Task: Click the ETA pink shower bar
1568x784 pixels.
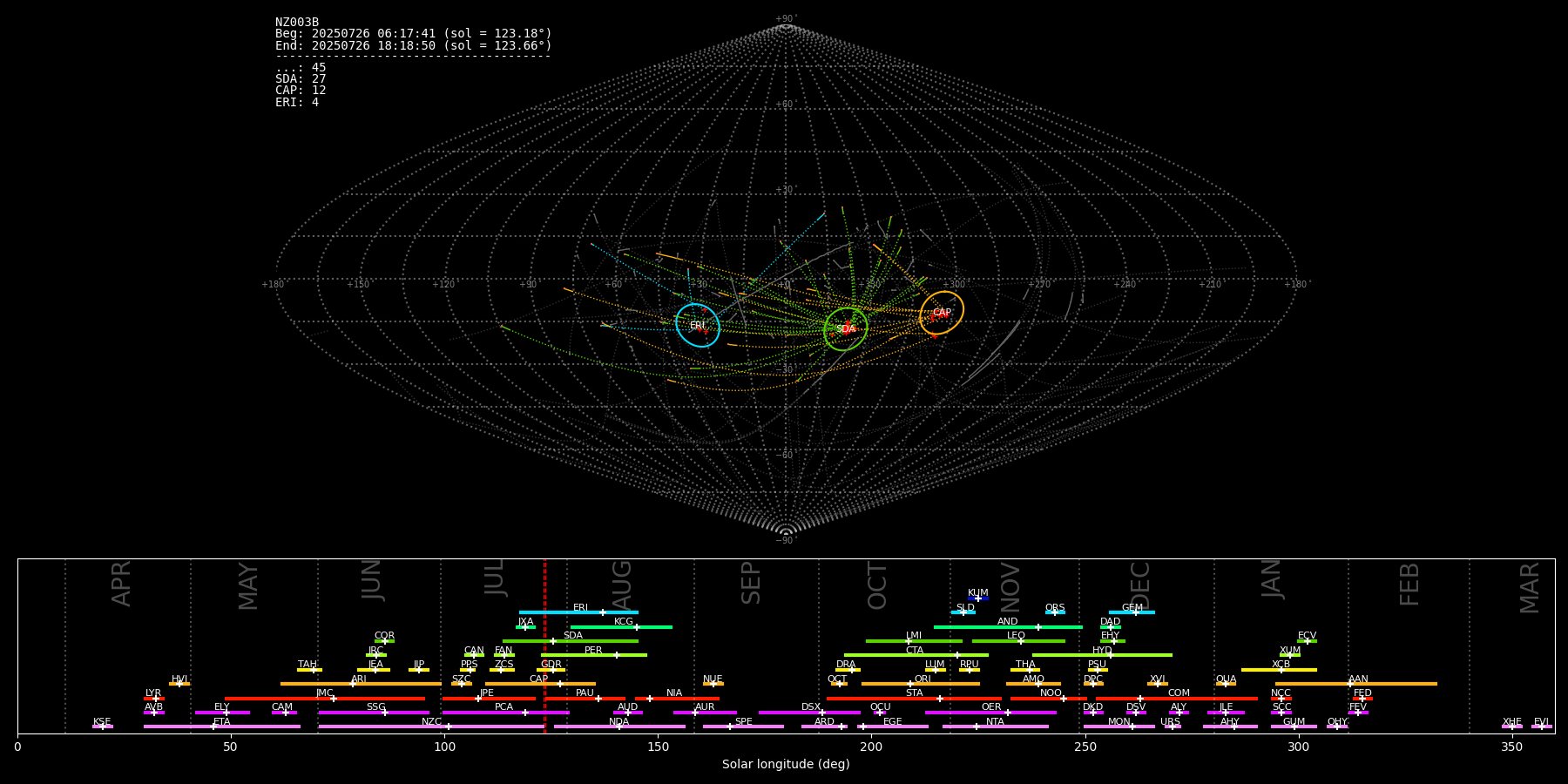Action: [x=222, y=727]
